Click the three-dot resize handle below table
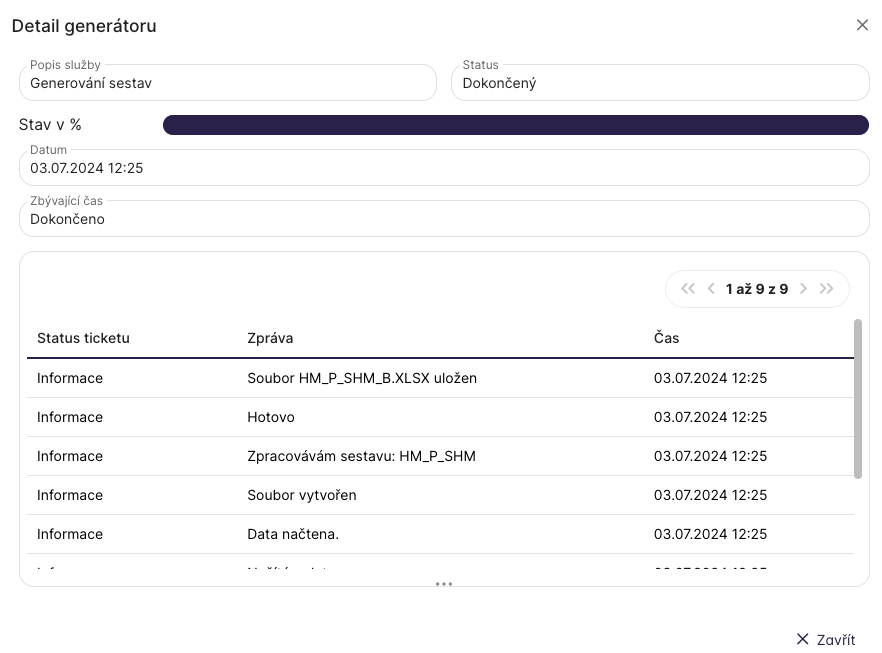 click(444, 584)
